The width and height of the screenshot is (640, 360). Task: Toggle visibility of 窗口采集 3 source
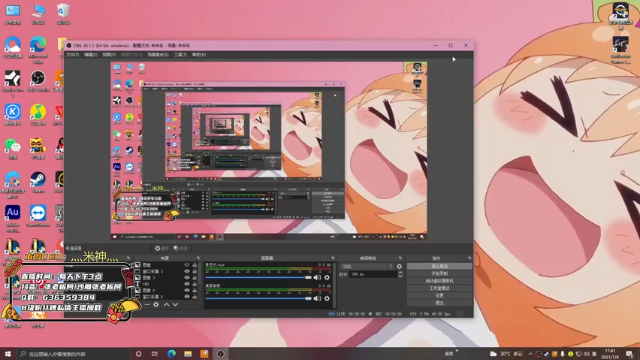tap(187, 271)
